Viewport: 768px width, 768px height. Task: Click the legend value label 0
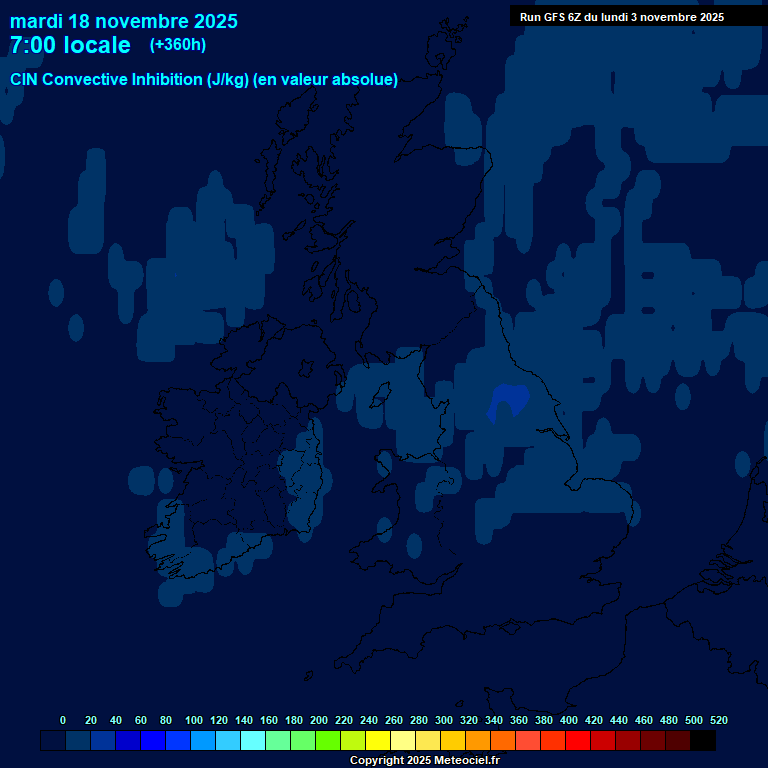pyautogui.click(x=63, y=720)
